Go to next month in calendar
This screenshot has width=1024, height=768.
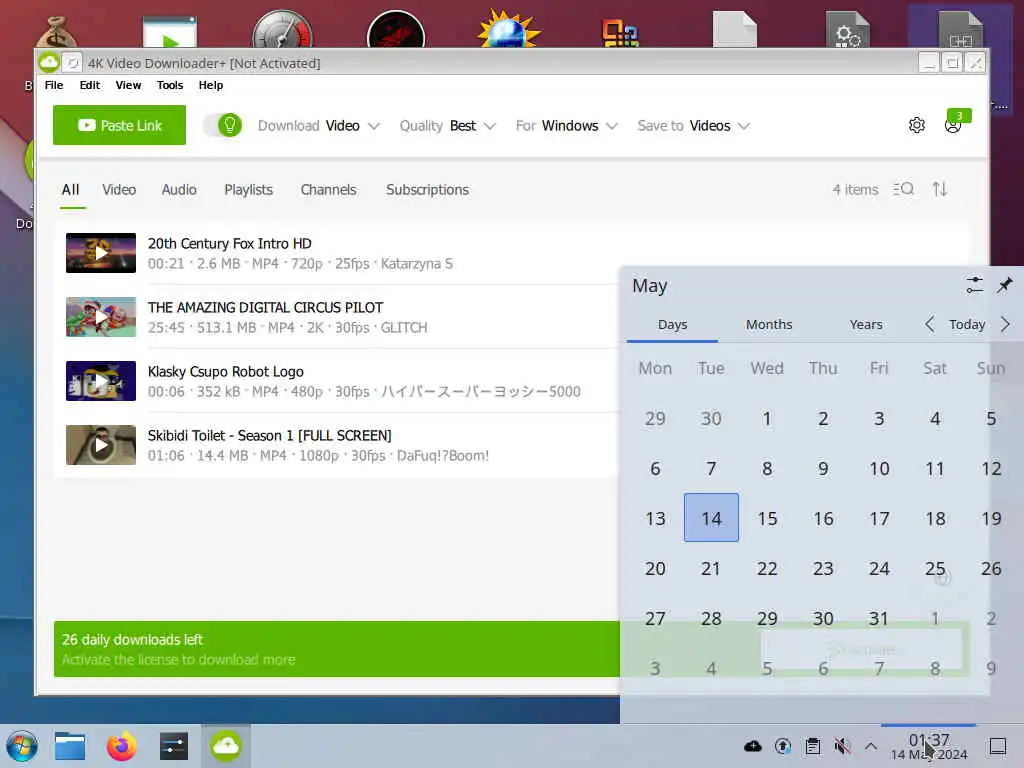[x=1005, y=324]
